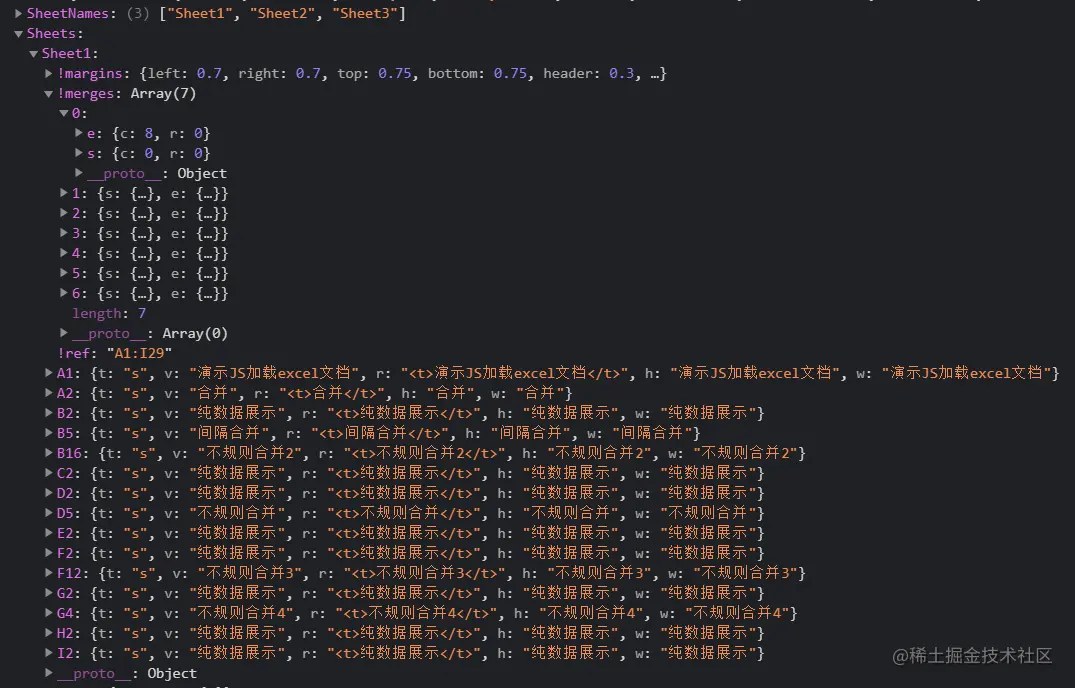Expand the __proto__ Object under merge 0
Image resolution: width=1075 pixels, height=688 pixels.
[79, 173]
